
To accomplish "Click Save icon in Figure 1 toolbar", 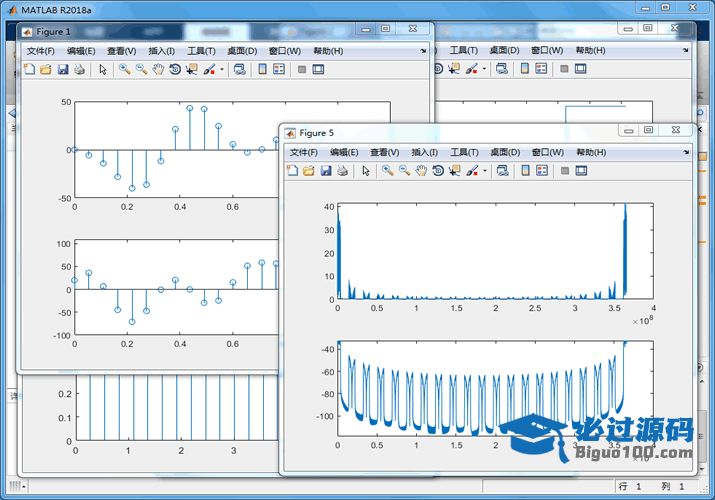I will 62,70.
